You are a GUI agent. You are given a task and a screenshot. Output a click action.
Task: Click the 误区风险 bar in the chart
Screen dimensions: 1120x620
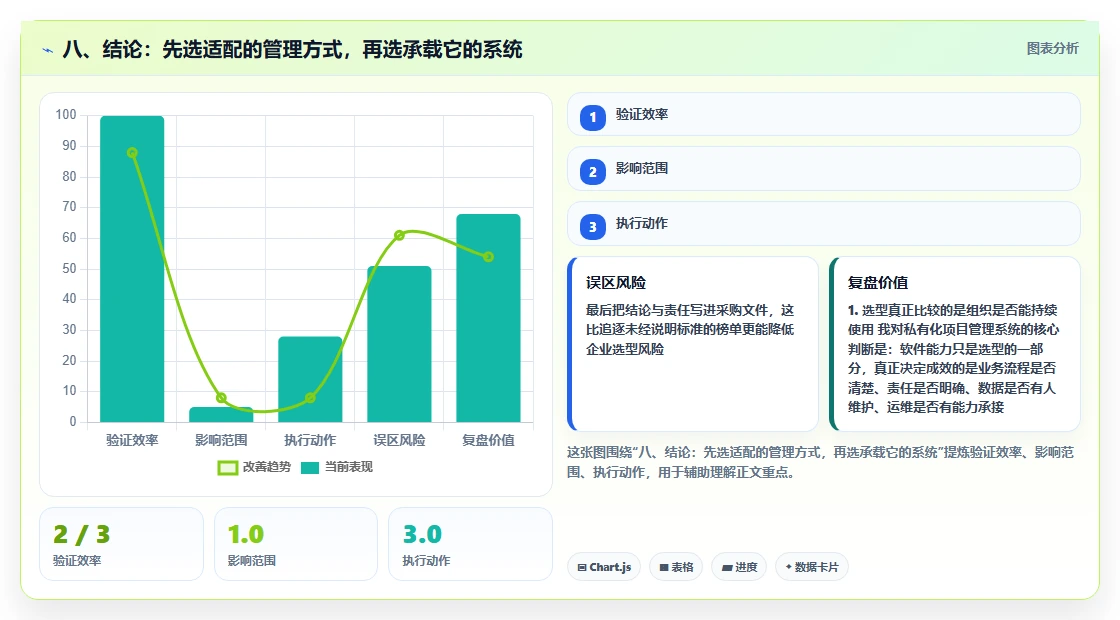(399, 344)
